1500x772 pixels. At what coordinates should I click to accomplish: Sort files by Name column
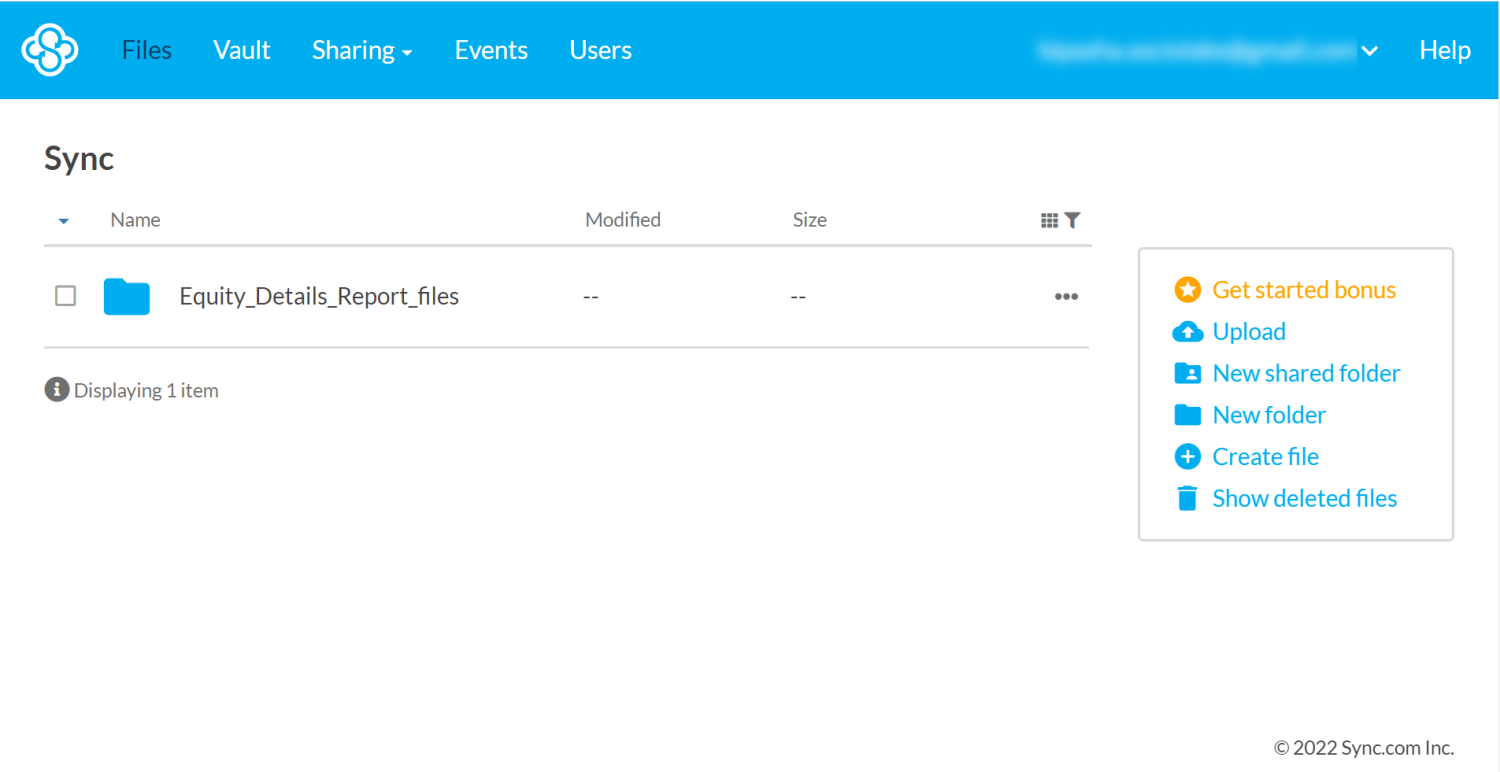click(135, 220)
